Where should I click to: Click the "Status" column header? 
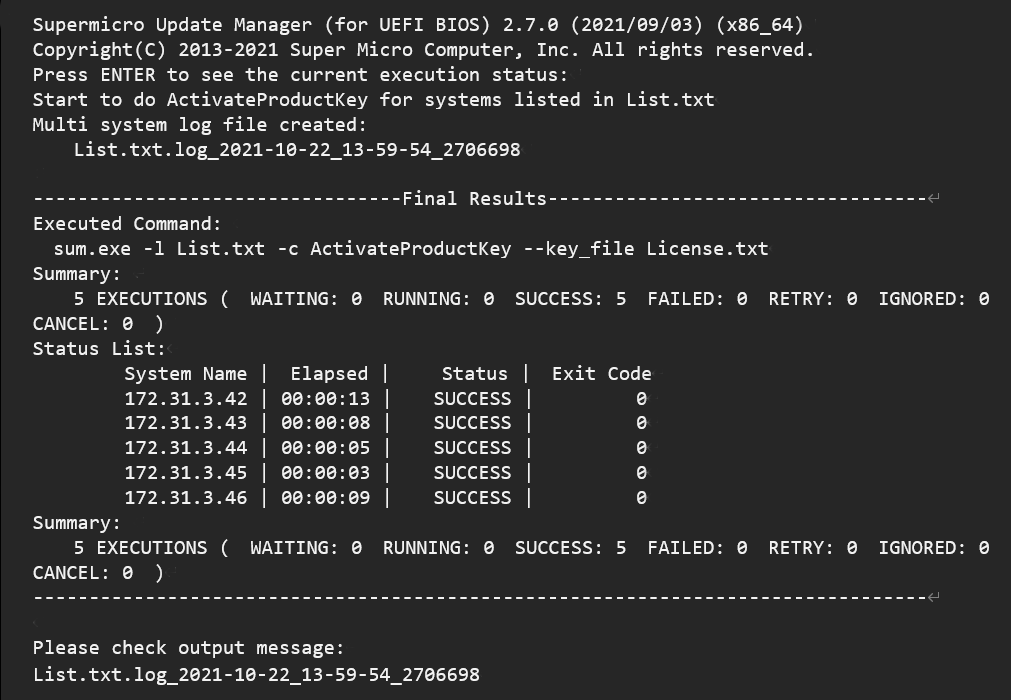click(474, 374)
